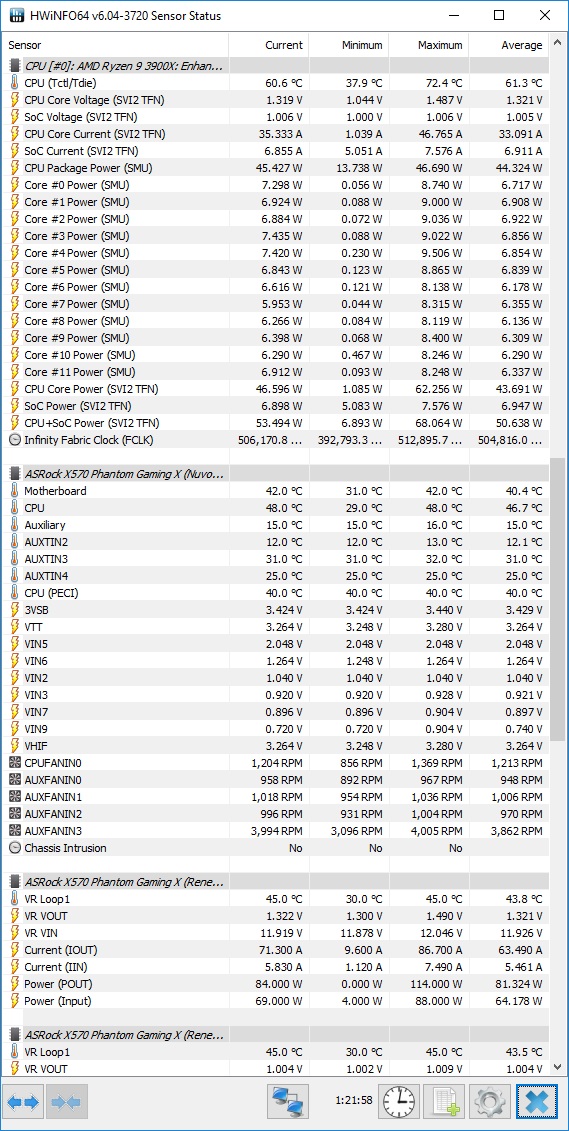This screenshot has height=1131, width=569.
Task: Click the collapse columns arrows button
Action: [67, 1101]
